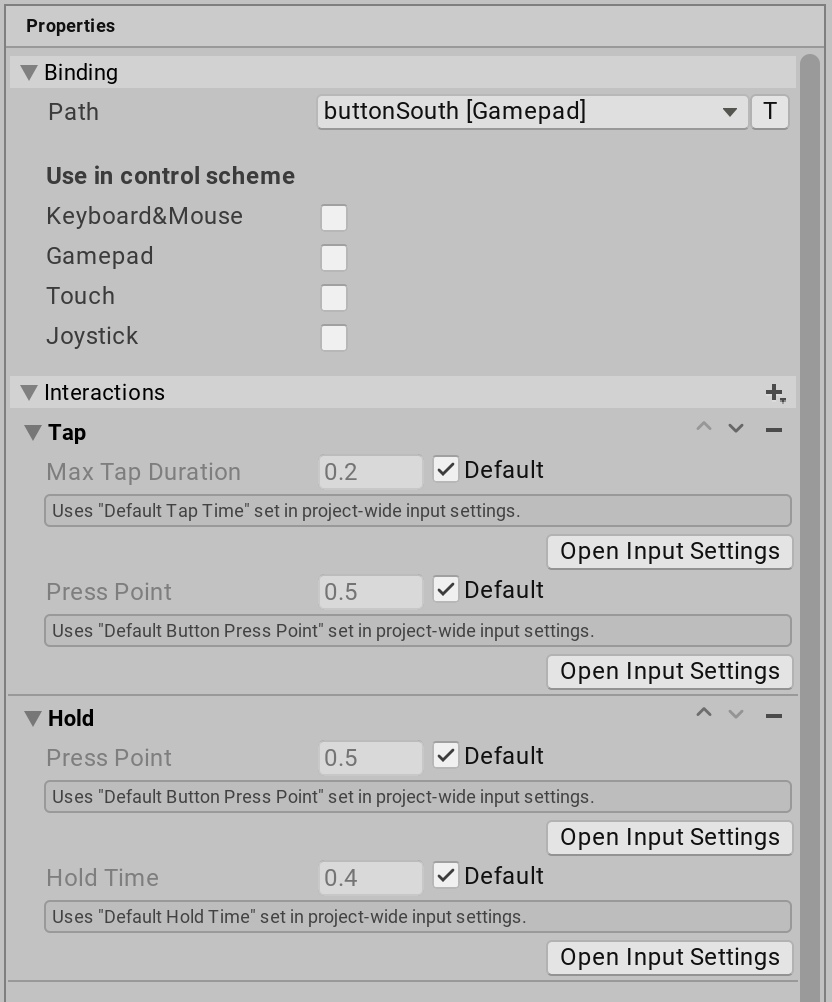Enable the Touch control scheme
This screenshot has height=1002, width=832.
click(x=334, y=297)
